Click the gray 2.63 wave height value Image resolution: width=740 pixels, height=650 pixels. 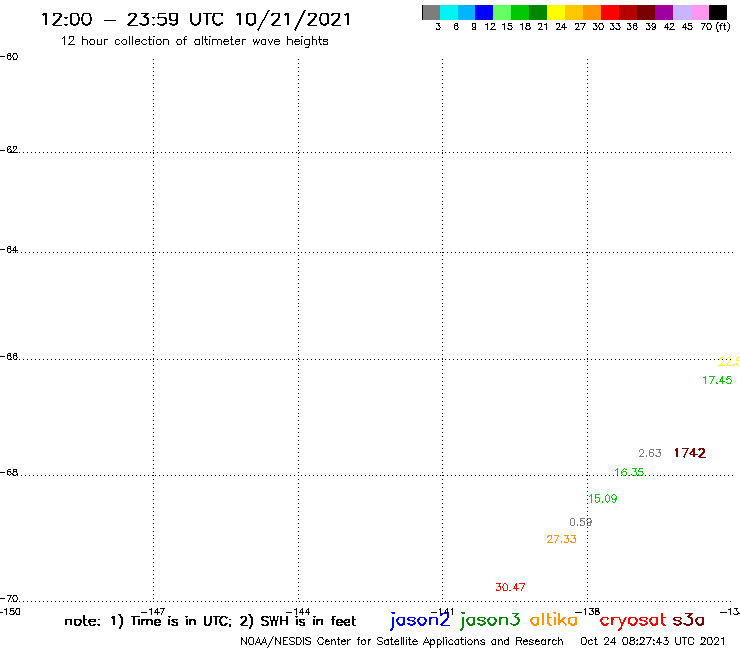[x=650, y=453]
